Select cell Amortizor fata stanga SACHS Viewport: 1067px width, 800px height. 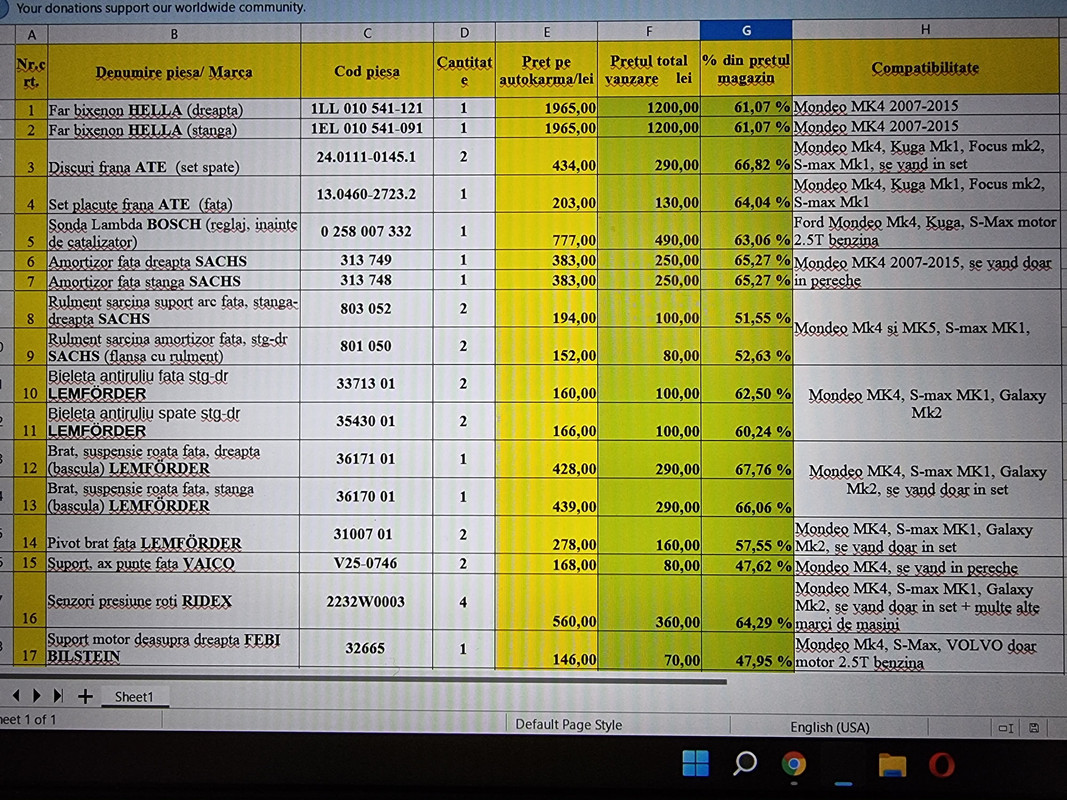(x=174, y=281)
